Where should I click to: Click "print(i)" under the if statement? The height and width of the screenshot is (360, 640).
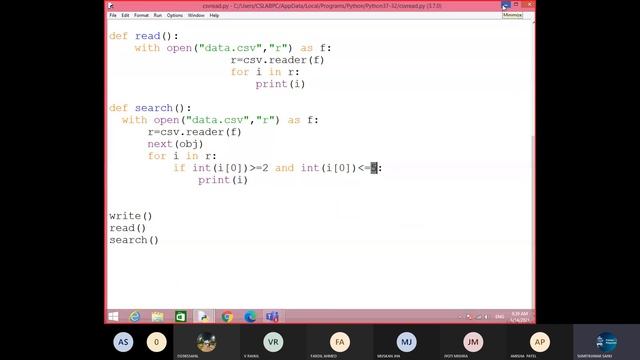pyautogui.click(x=223, y=180)
